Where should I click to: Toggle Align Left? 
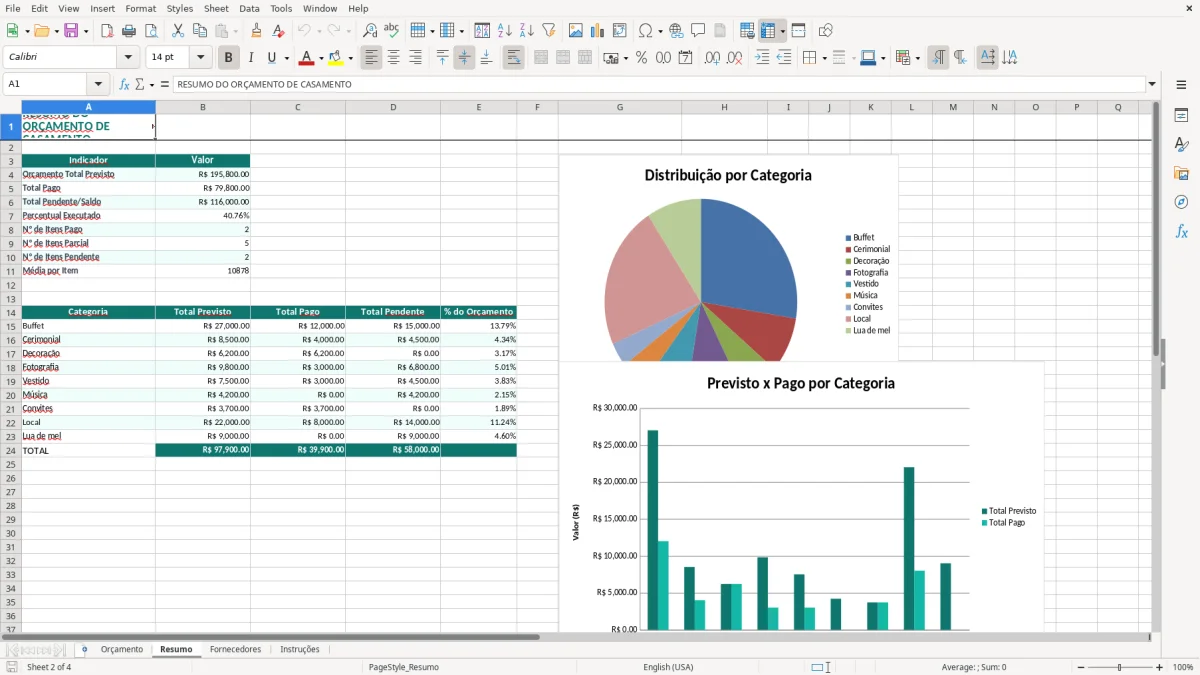point(371,58)
